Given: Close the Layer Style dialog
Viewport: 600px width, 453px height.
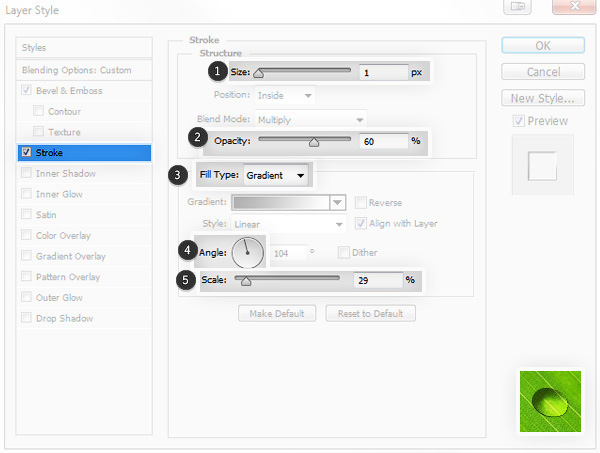Looking at the screenshot, I should click(x=574, y=6).
